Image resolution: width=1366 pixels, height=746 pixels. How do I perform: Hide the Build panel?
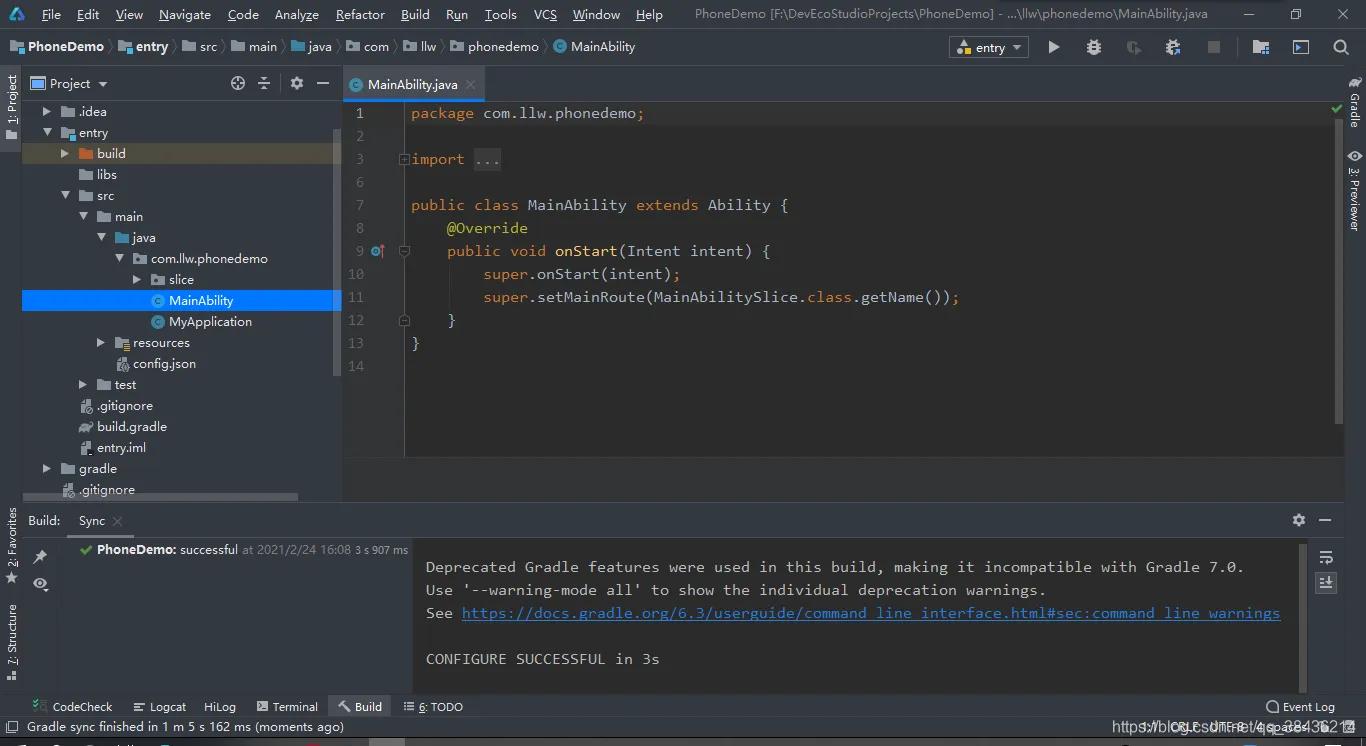[x=1325, y=520]
